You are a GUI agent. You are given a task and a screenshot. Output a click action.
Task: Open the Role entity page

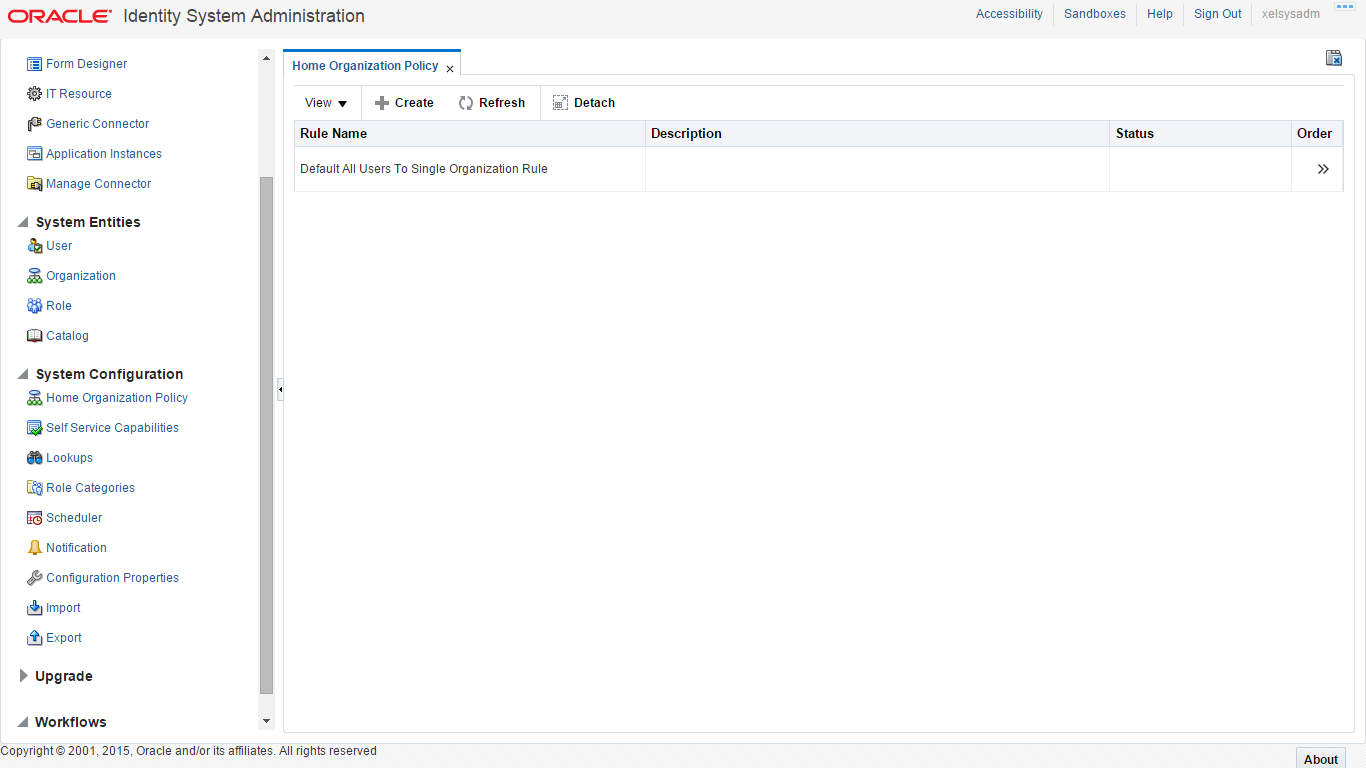point(58,305)
